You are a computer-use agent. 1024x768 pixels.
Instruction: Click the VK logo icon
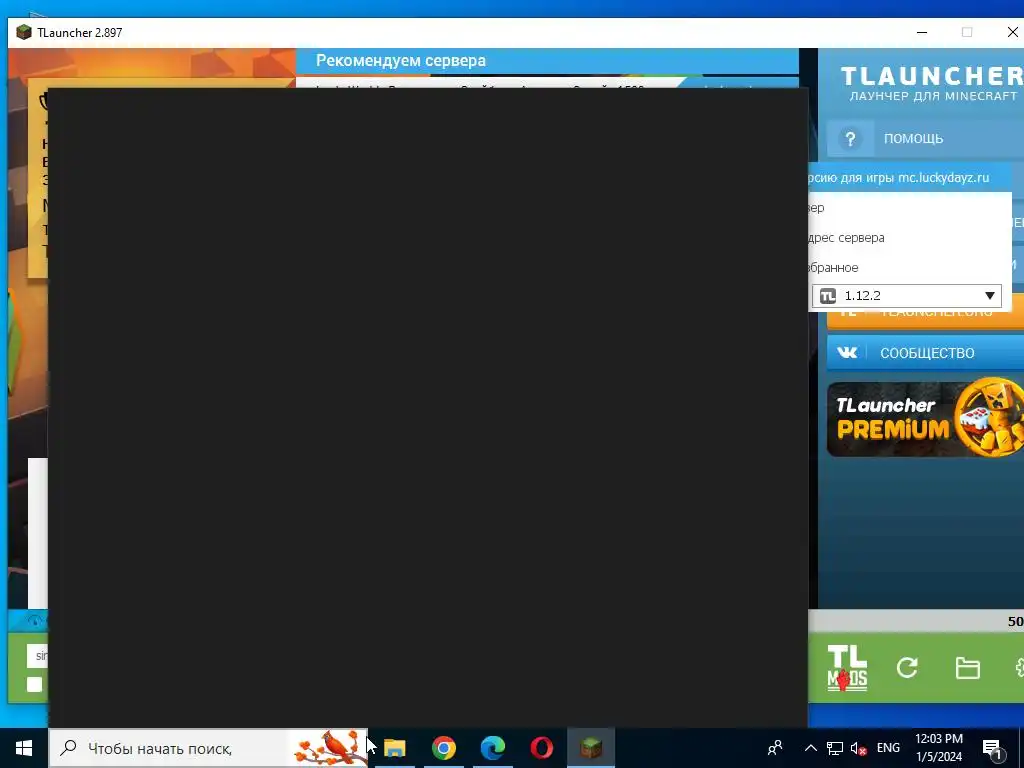(x=847, y=353)
